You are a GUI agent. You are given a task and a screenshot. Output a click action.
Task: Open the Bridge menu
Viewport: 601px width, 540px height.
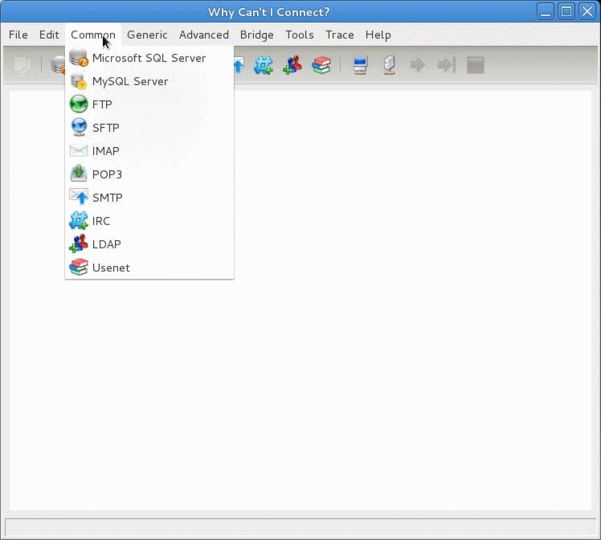coord(257,35)
